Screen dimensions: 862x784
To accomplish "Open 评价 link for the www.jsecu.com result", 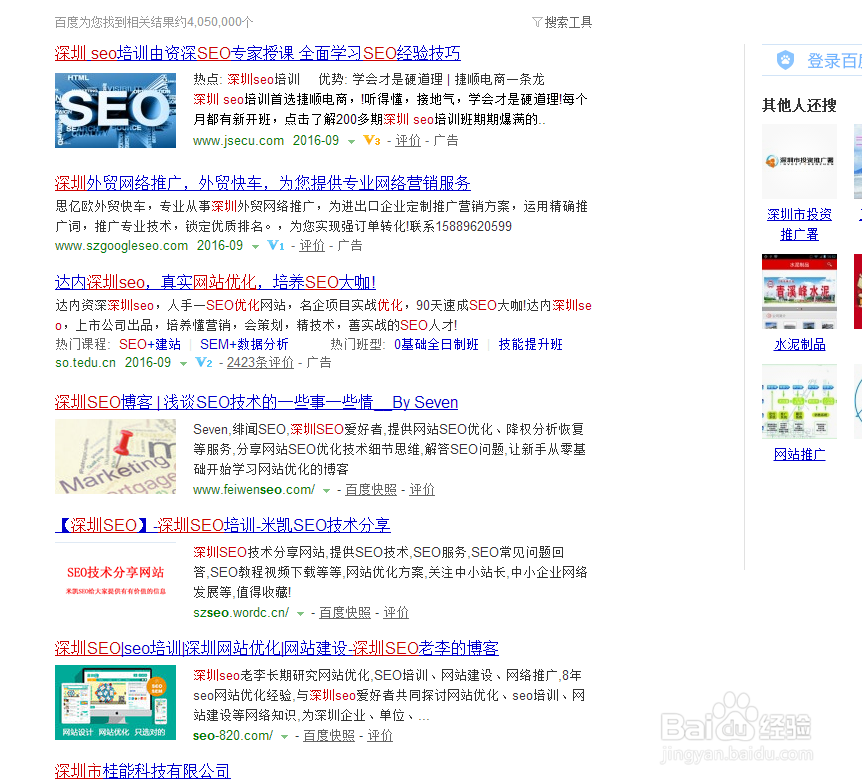I will click(x=408, y=141).
